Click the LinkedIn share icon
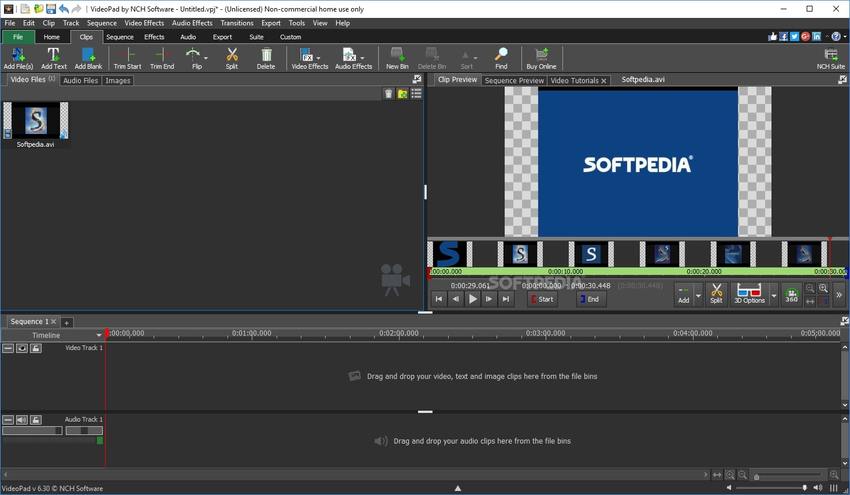 (816, 36)
